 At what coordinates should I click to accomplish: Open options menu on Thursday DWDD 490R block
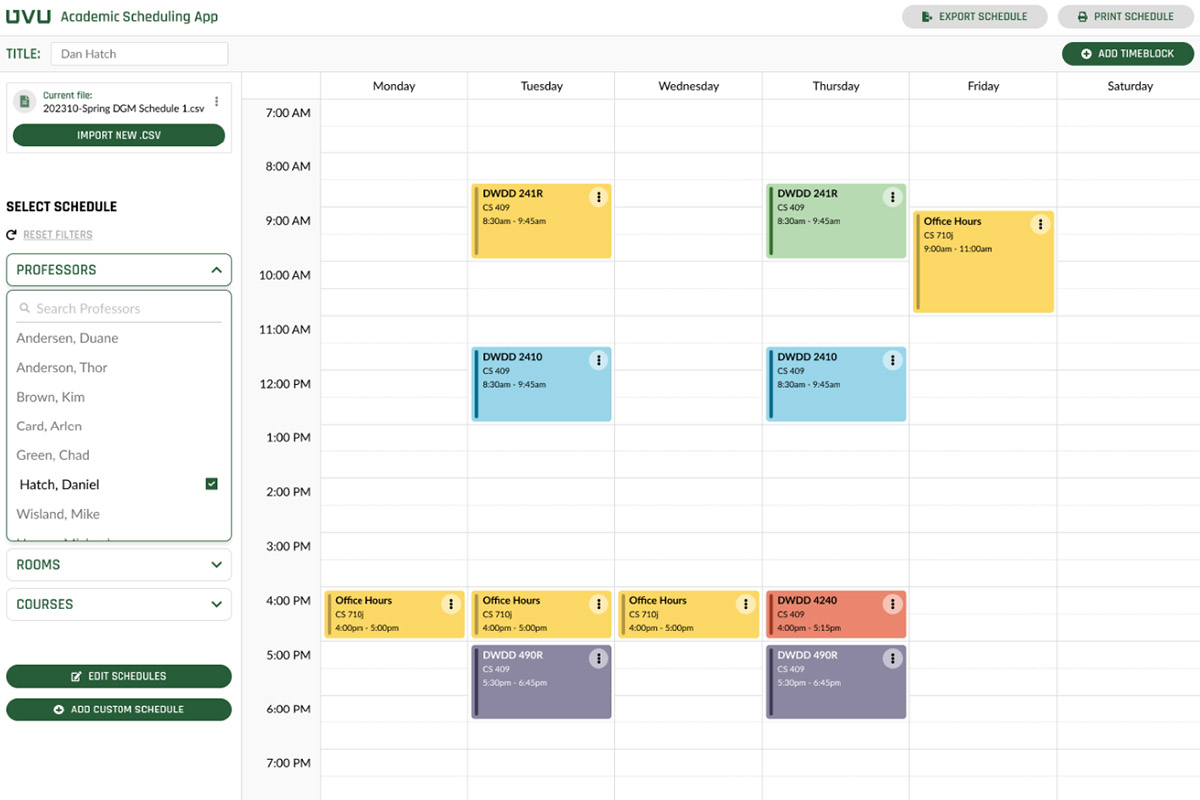coord(893,658)
